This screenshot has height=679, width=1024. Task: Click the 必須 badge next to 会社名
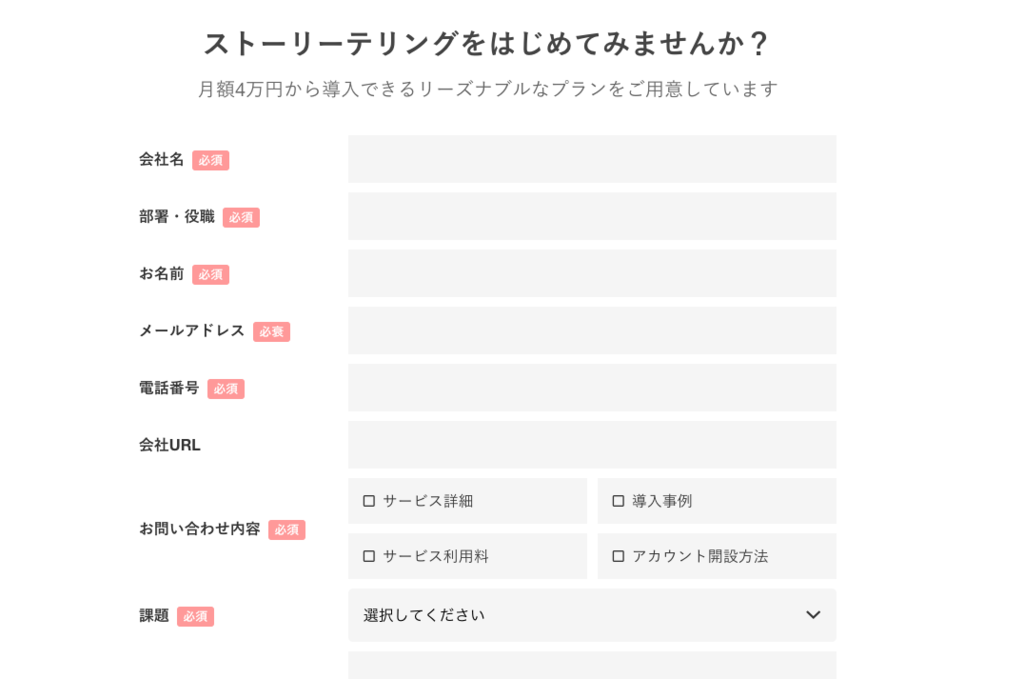coord(210,160)
